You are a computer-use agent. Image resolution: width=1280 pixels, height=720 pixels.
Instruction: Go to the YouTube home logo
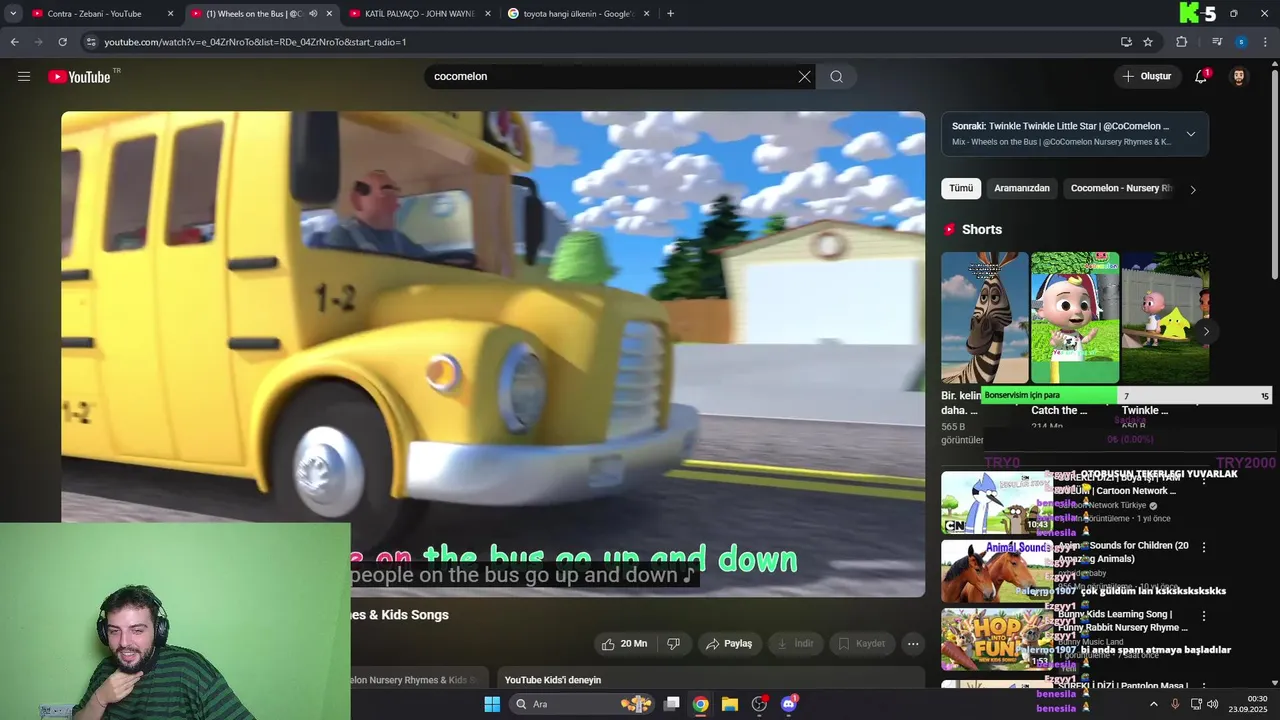click(x=79, y=77)
